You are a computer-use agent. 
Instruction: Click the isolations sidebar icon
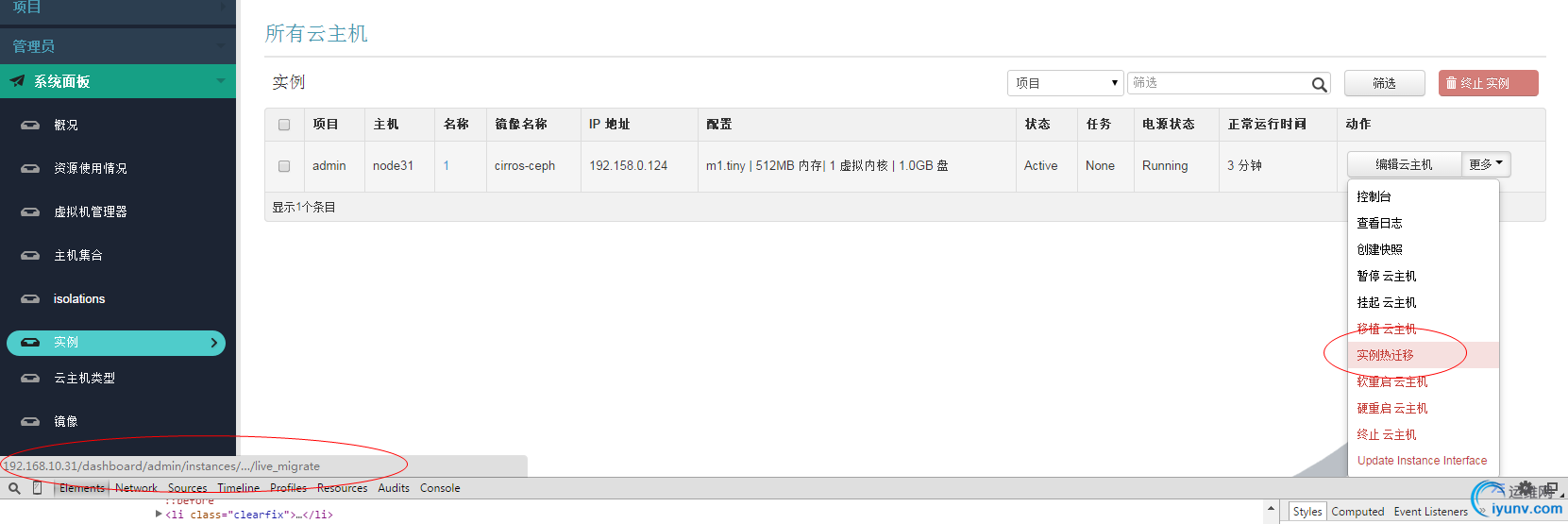pos(30,298)
